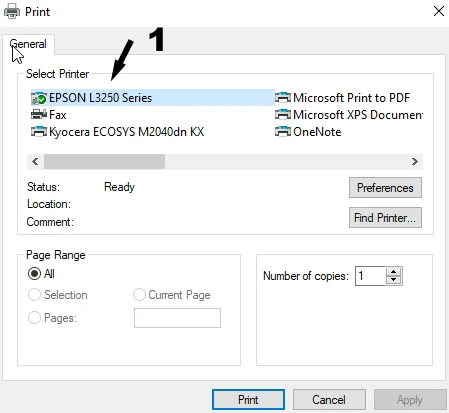Decrease number of copies with down arrow
The width and height of the screenshot is (449, 413).
click(x=394, y=280)
